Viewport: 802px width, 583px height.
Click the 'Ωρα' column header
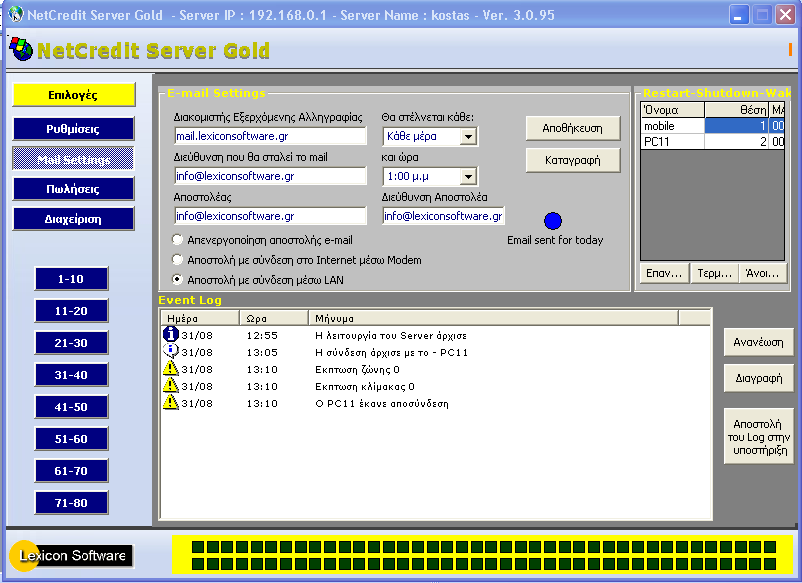[x=274, y=318]
